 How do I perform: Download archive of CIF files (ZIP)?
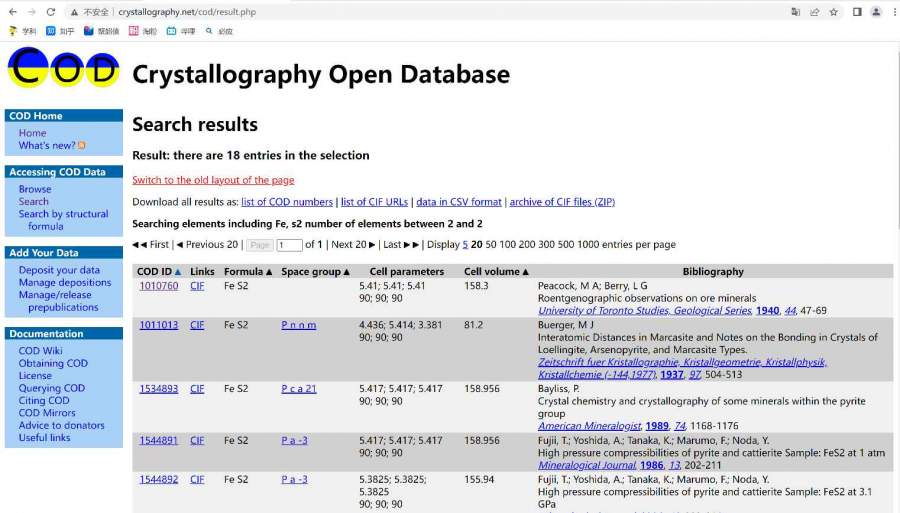pyautogui.click(x=562, y=202)
